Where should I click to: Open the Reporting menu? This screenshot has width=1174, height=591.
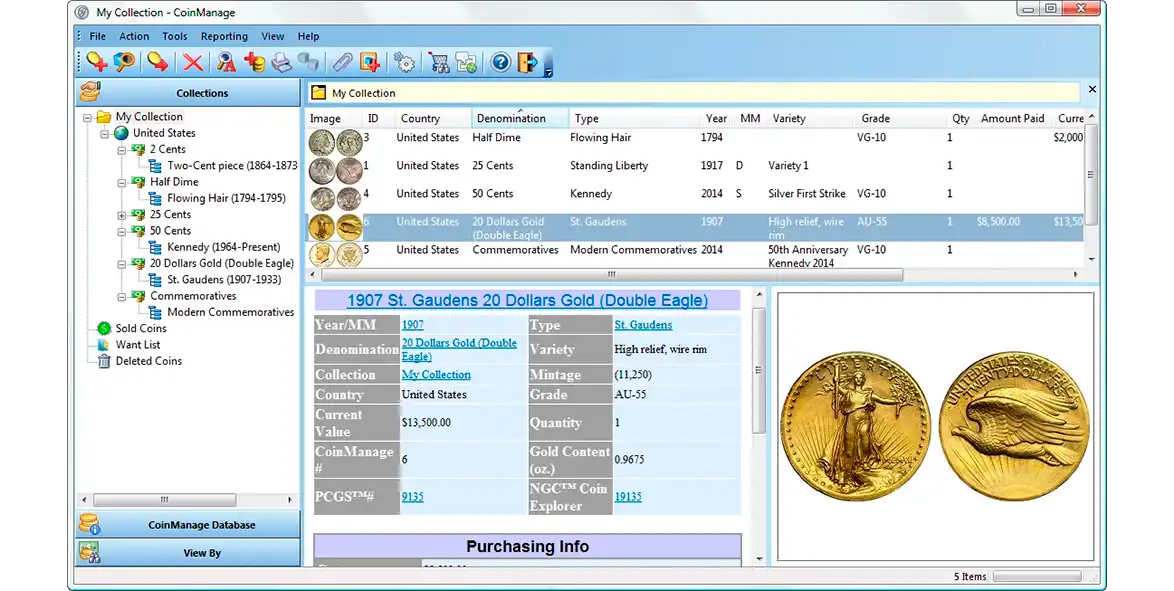(x=224, y=36)
